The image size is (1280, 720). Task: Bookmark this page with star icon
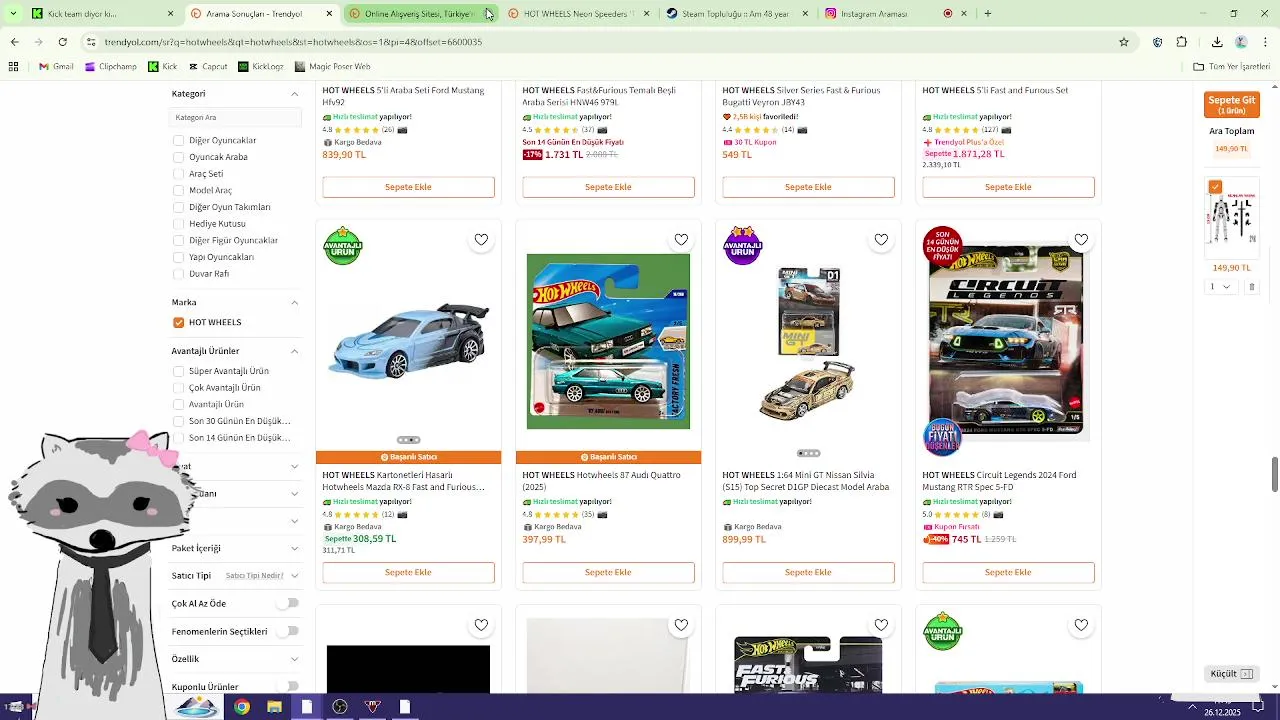[1124, 42]
